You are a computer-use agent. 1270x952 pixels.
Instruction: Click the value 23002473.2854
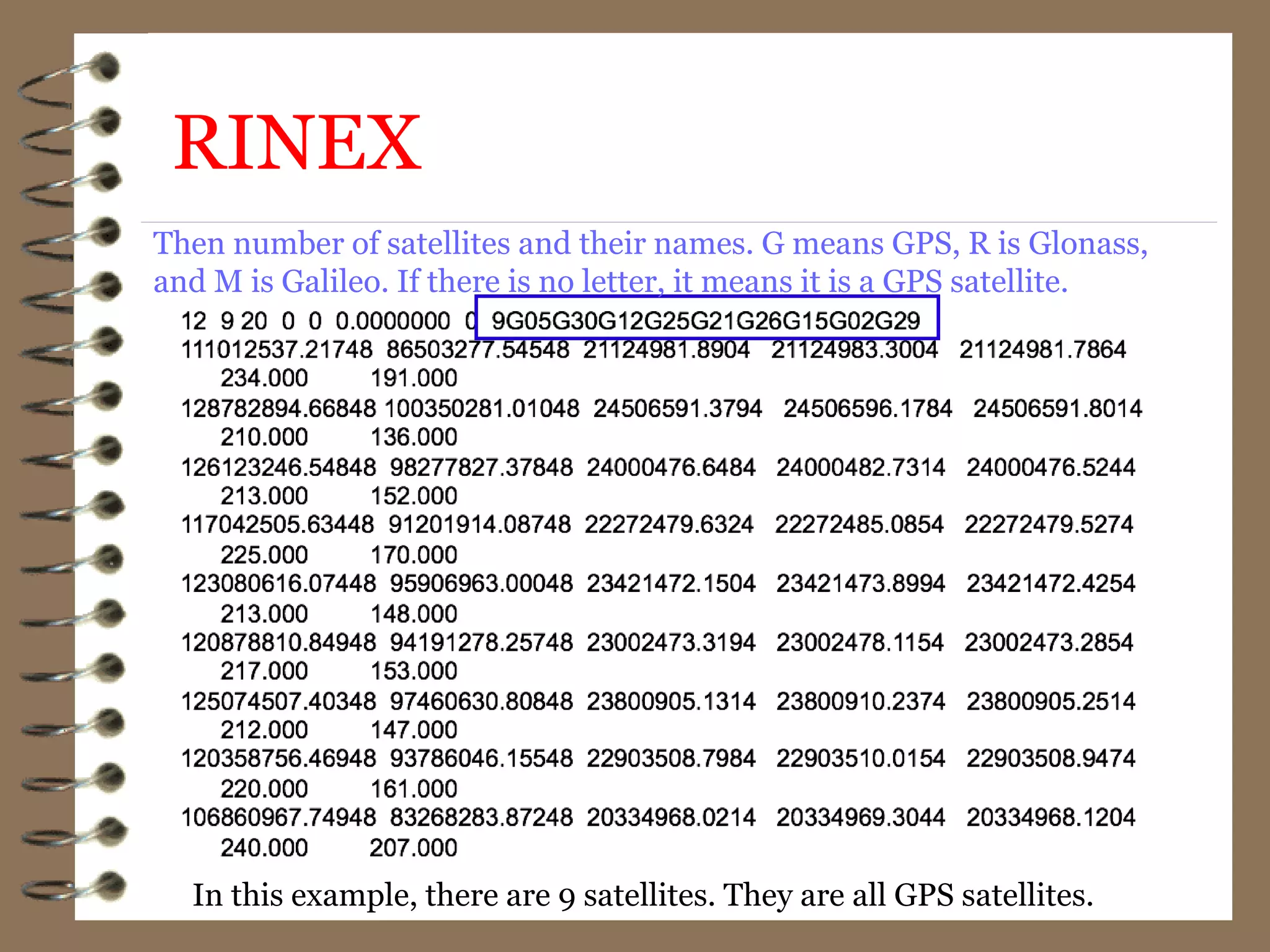click(1049, 643)
